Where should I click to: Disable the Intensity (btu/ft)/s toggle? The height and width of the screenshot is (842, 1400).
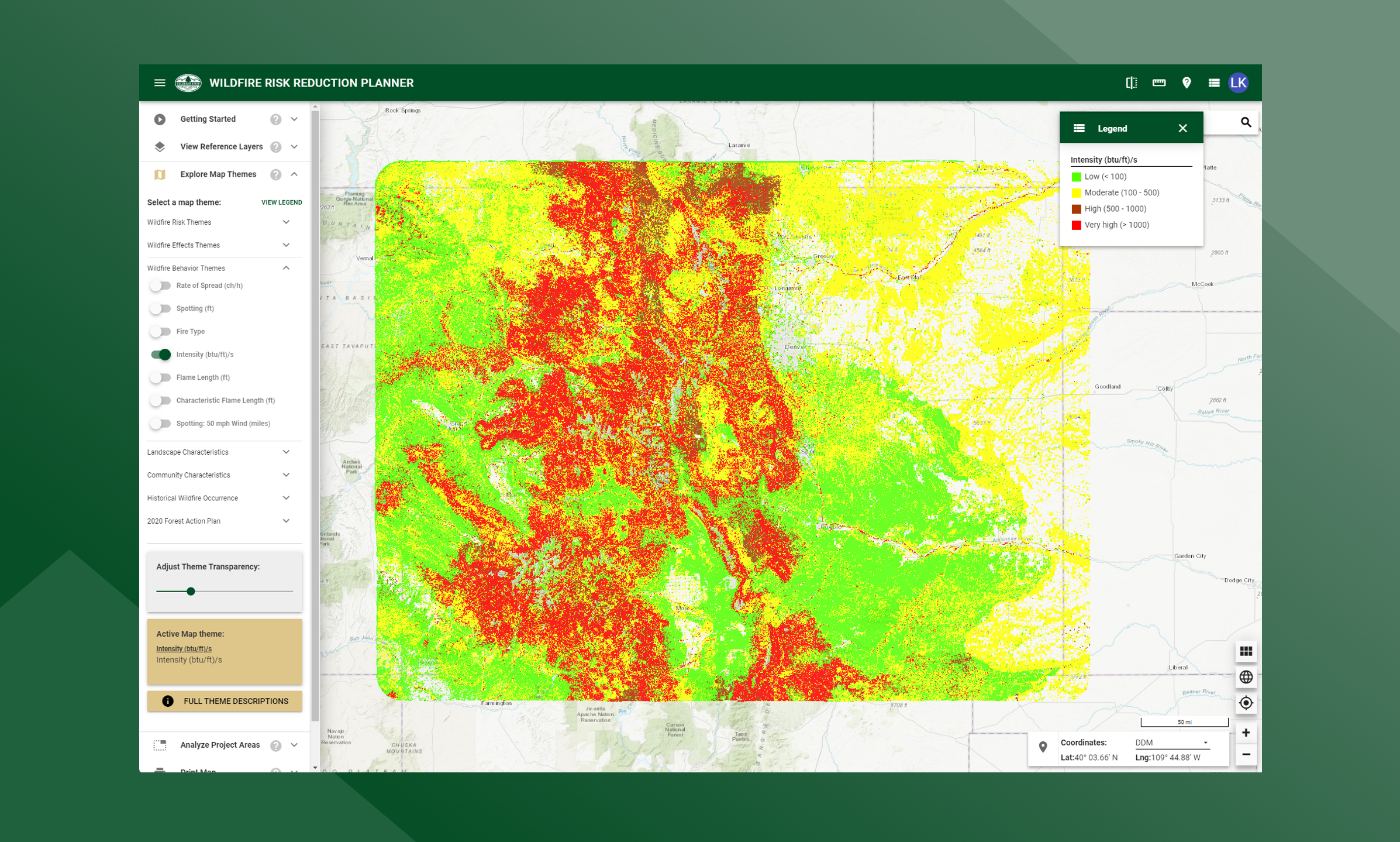[x=160, y=355]
